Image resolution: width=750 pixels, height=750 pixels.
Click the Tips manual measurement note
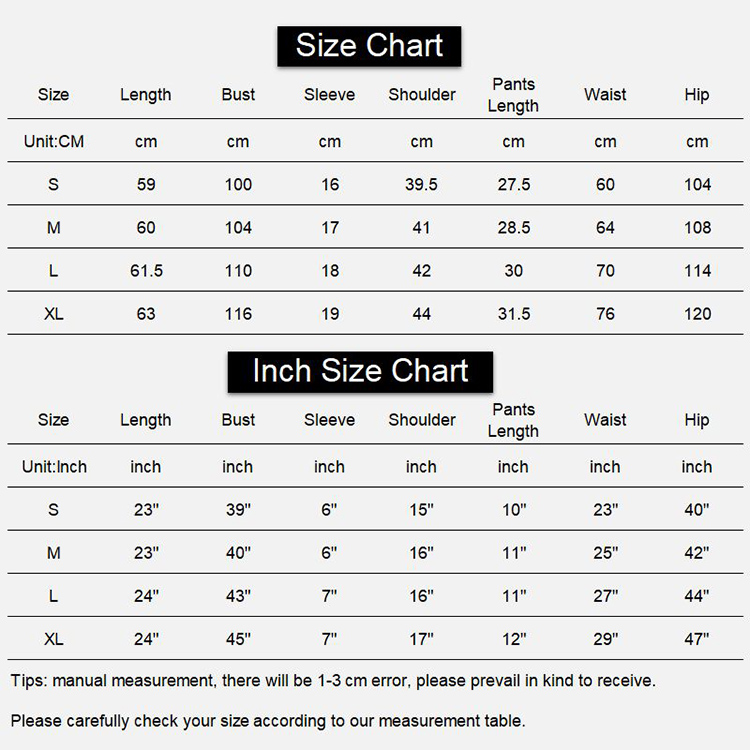[333, 681]
